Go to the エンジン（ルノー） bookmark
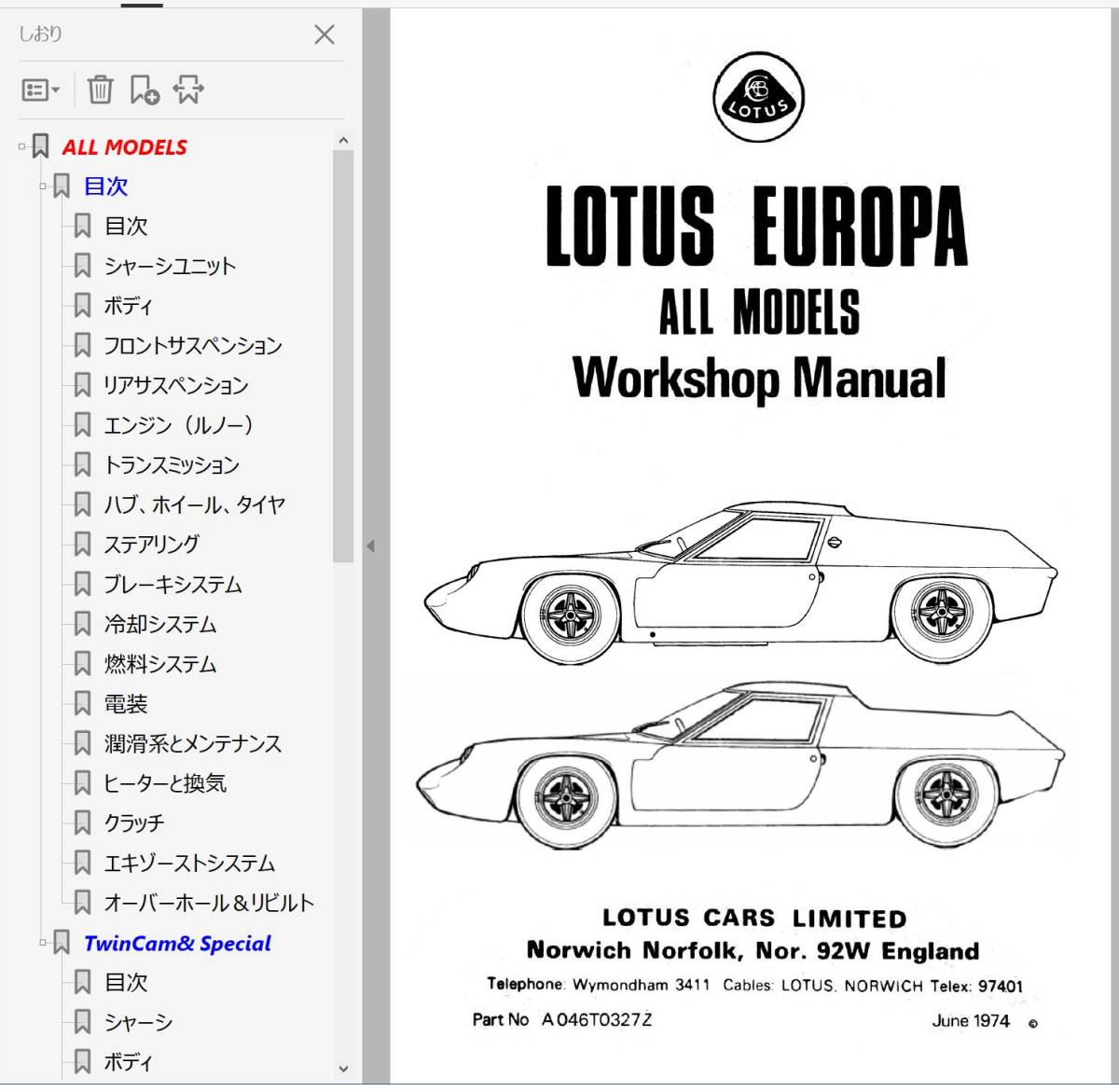The image size is (1119, 1092). 179,425
